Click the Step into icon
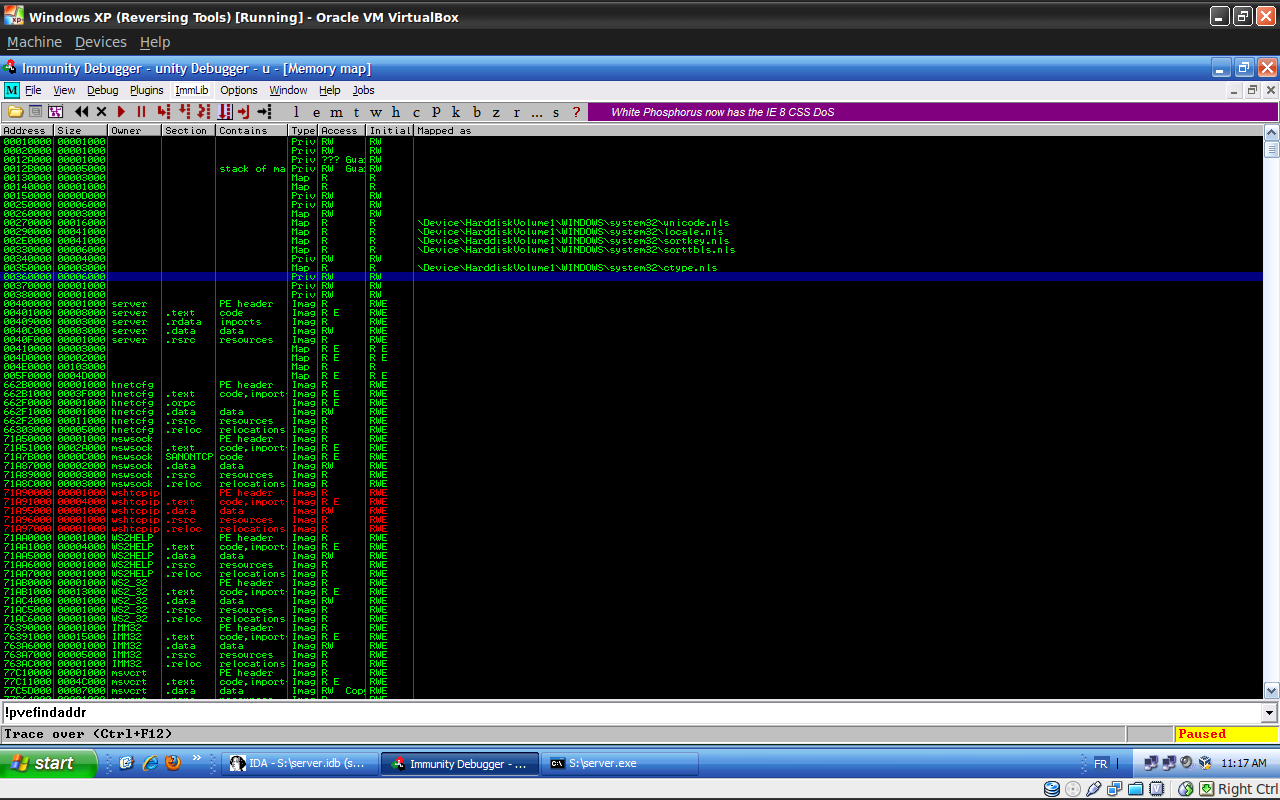Viewport: 1280px width, 800px height. (x=163, y=112)
